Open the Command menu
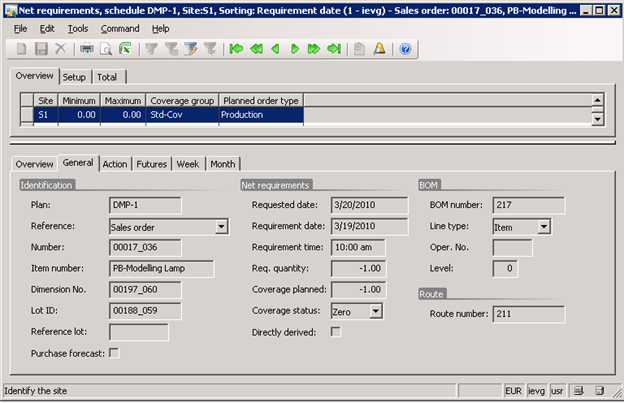The width and height of the screenshot is (624, 403). tap(120, 29)
